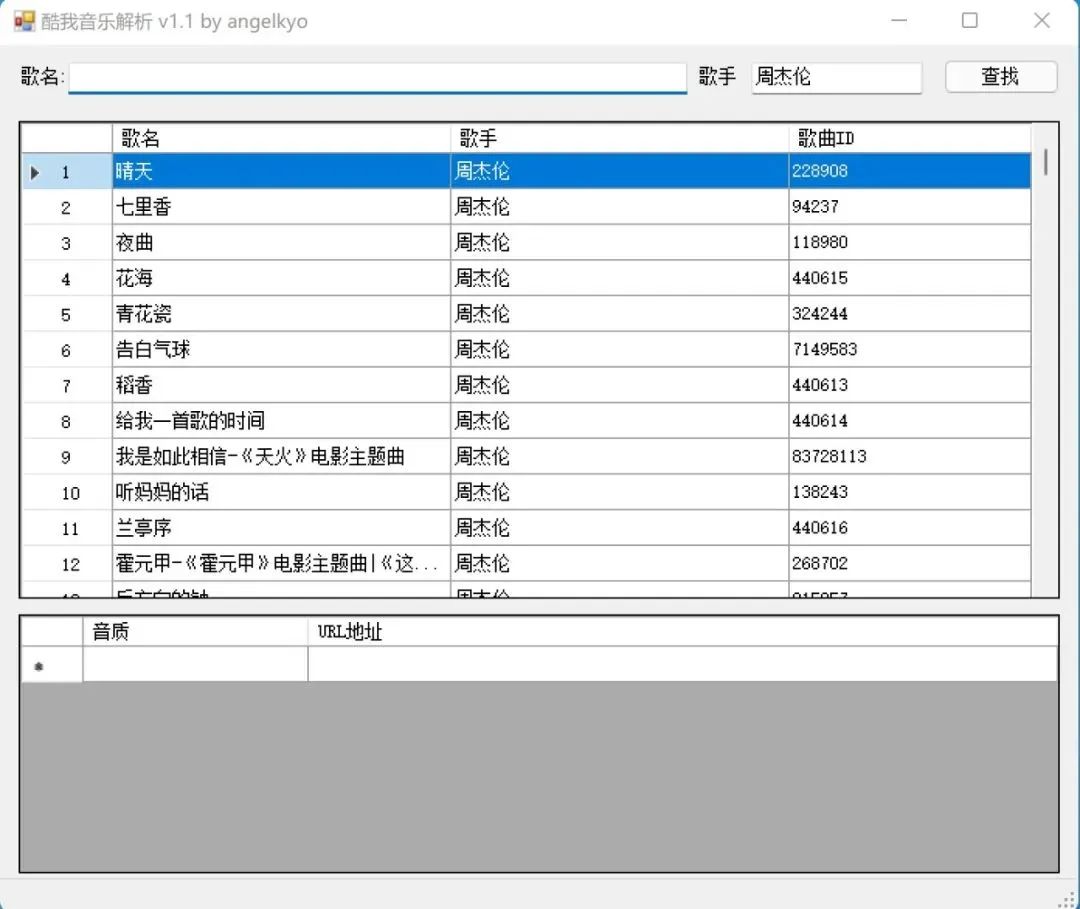Click the 歌名 search input field

click(x=377, y=78)
